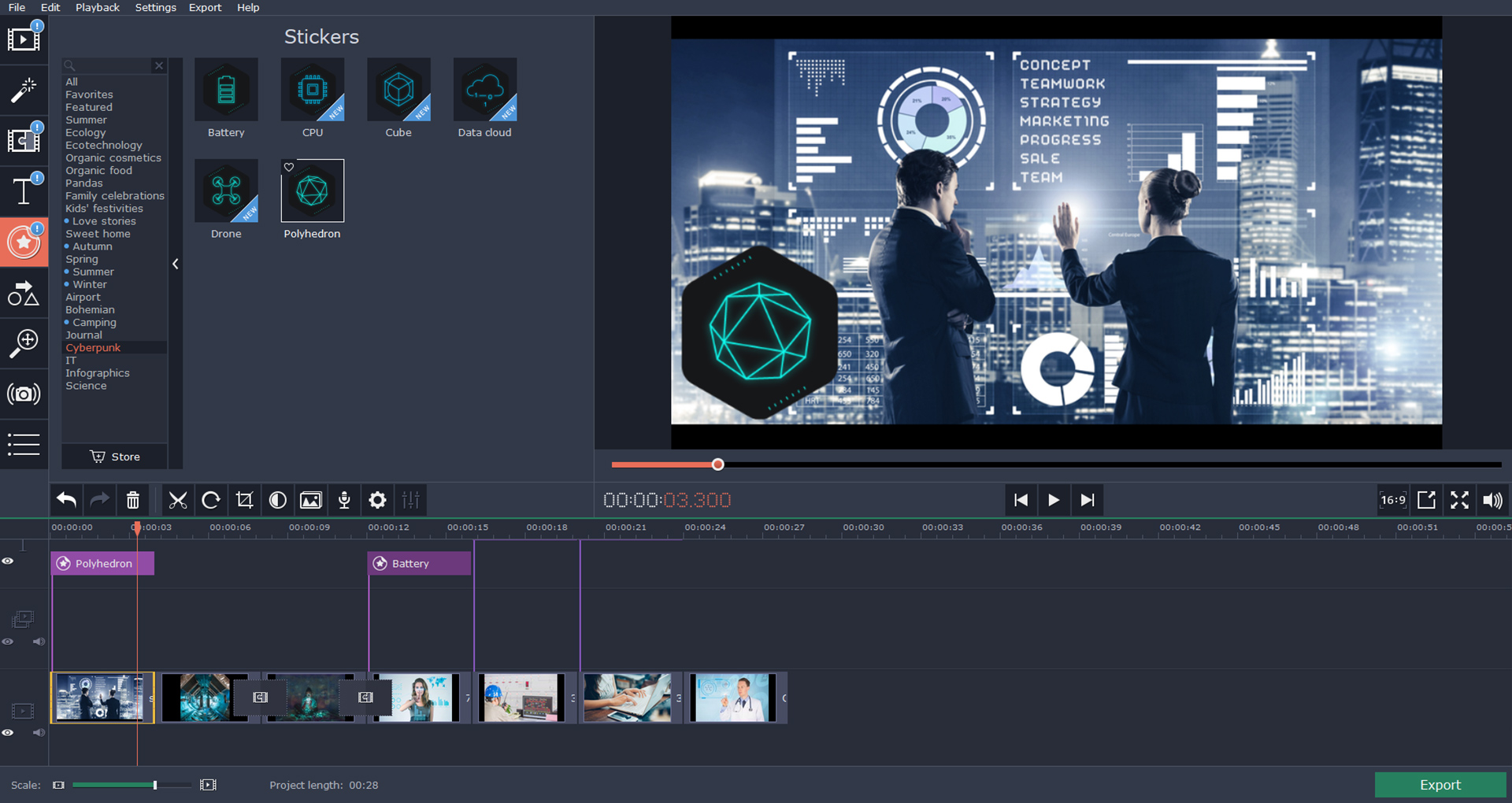Open the Pan and Zoom magnifier tool
The width and height of the screenshot is (1512, 803).
pos(24,344)
